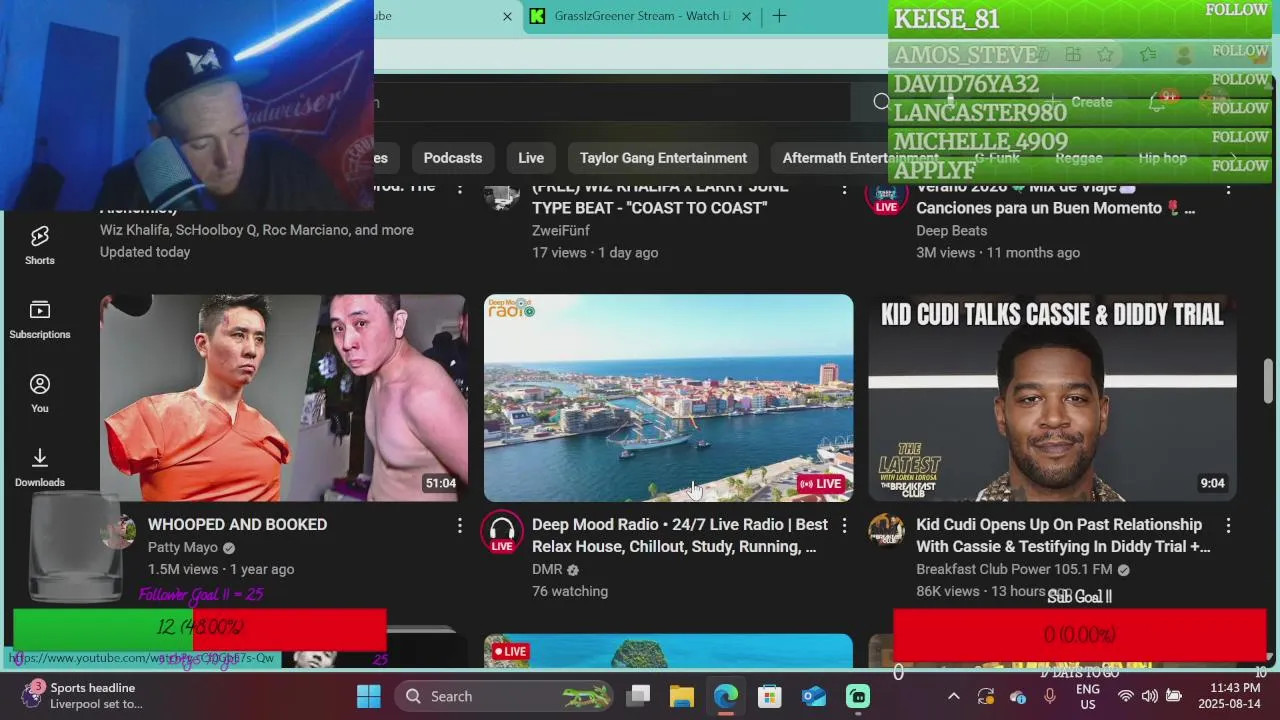Open File Explorer from the taskbar
This screenshot has width=1280, height=720.
pyautogui.click(x=682, y=696)
